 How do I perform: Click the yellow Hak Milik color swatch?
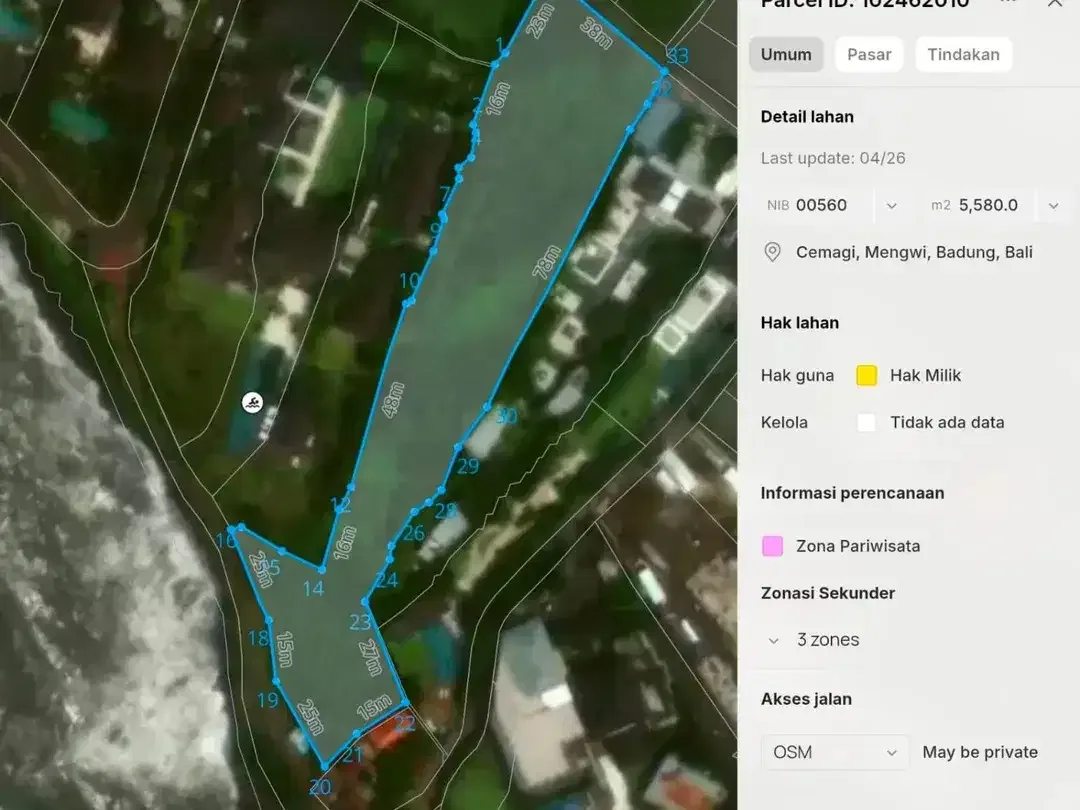coord(866,375)
